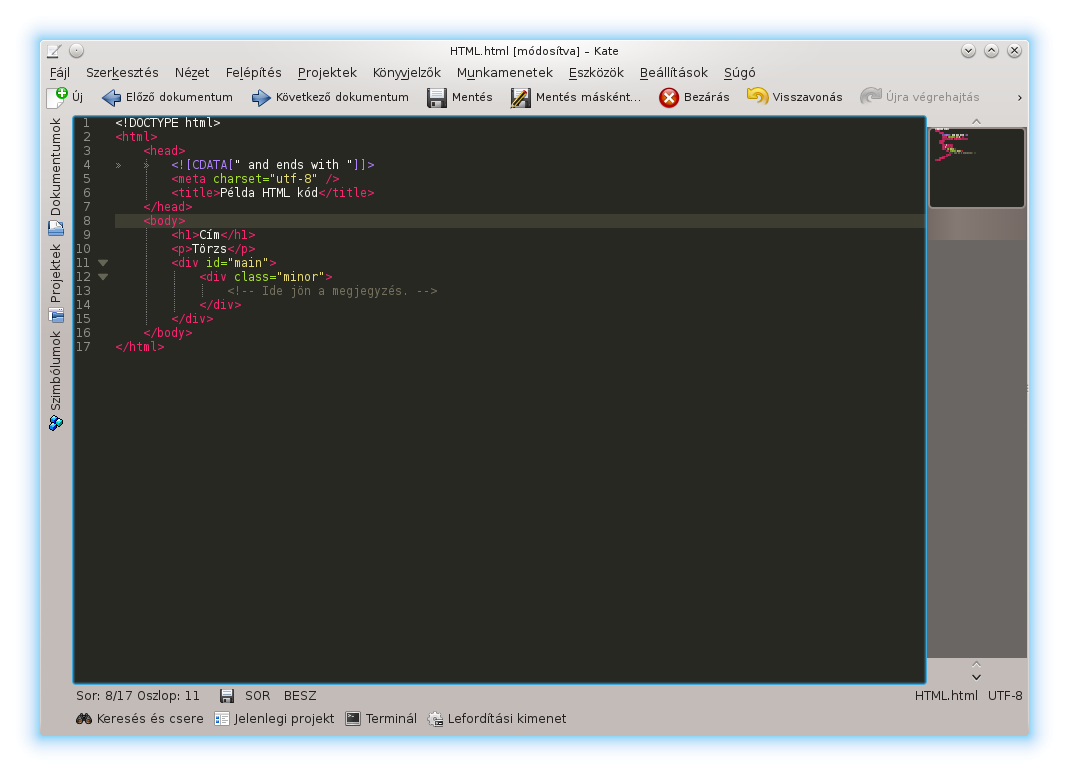
Task: Click the Bezárás toolbar label
Action: [706, 98]
